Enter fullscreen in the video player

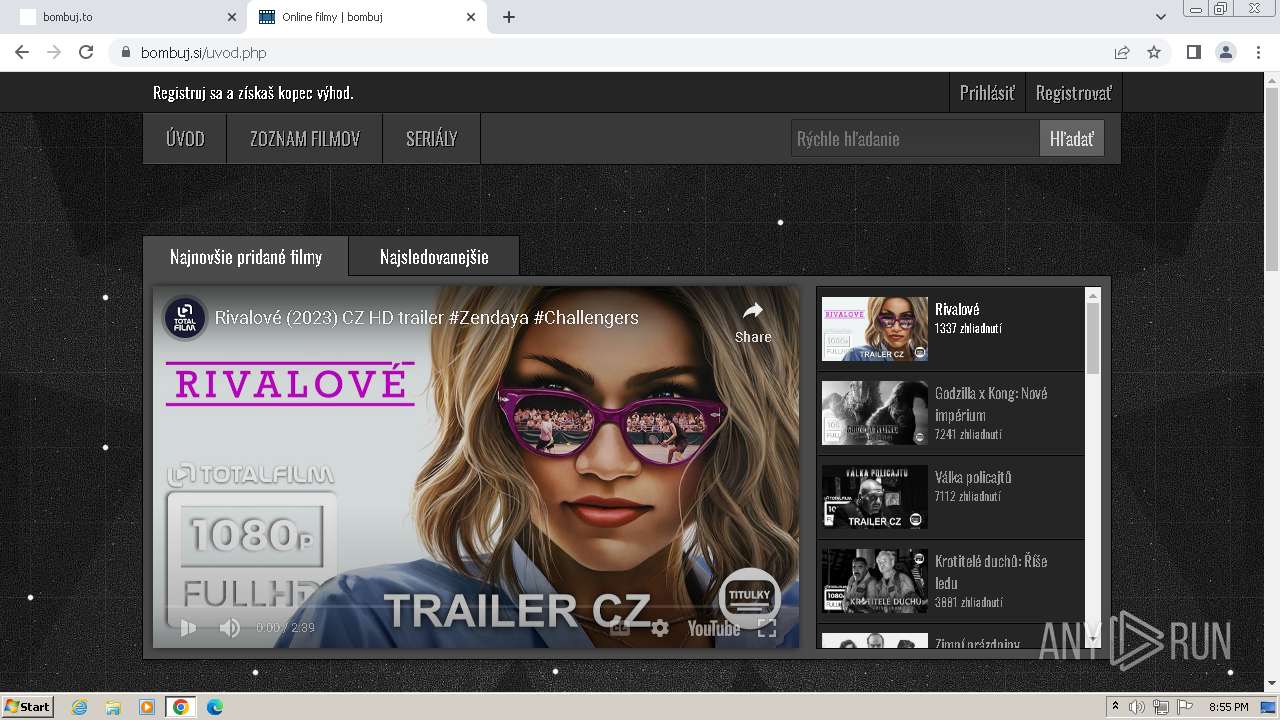(x=767, y=628)
